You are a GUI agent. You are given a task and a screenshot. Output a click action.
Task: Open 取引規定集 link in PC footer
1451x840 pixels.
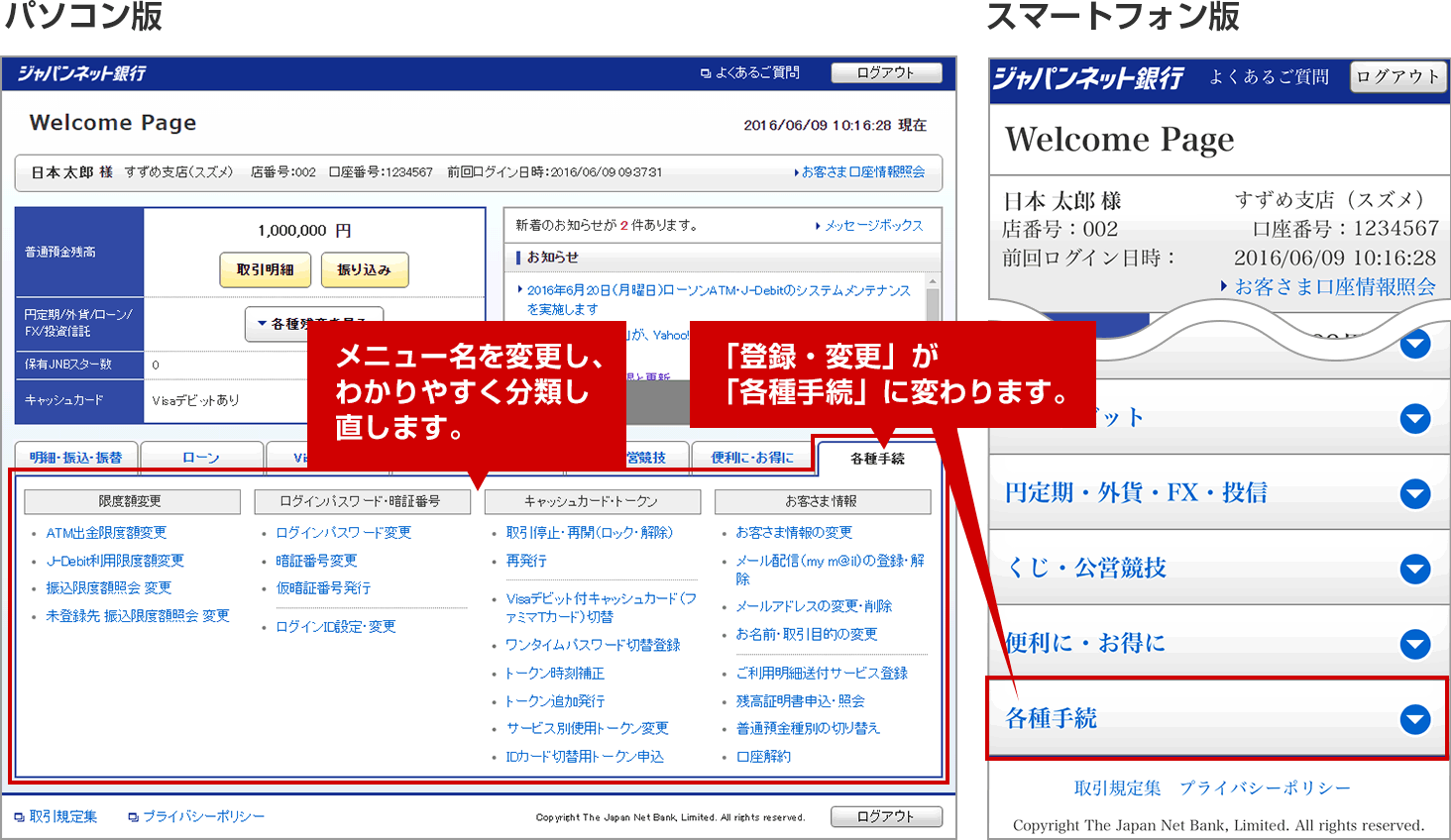pos(62,817)
